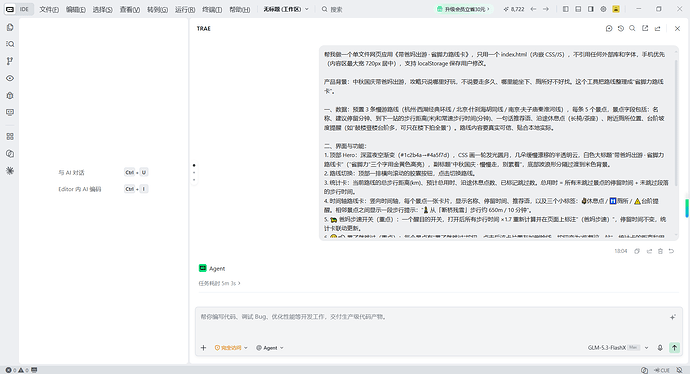The height and width of the screenshot is (374, 690).
Task: Open the 运行(R) menu
Action: coord(185,9)
